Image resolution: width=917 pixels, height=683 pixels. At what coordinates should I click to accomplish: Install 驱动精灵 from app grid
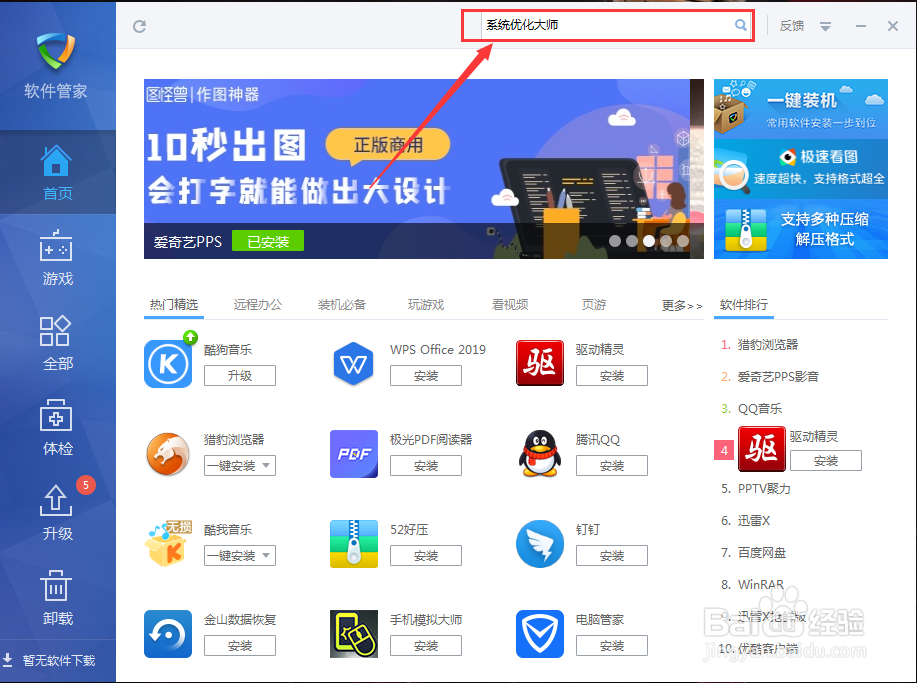[612, 375]
